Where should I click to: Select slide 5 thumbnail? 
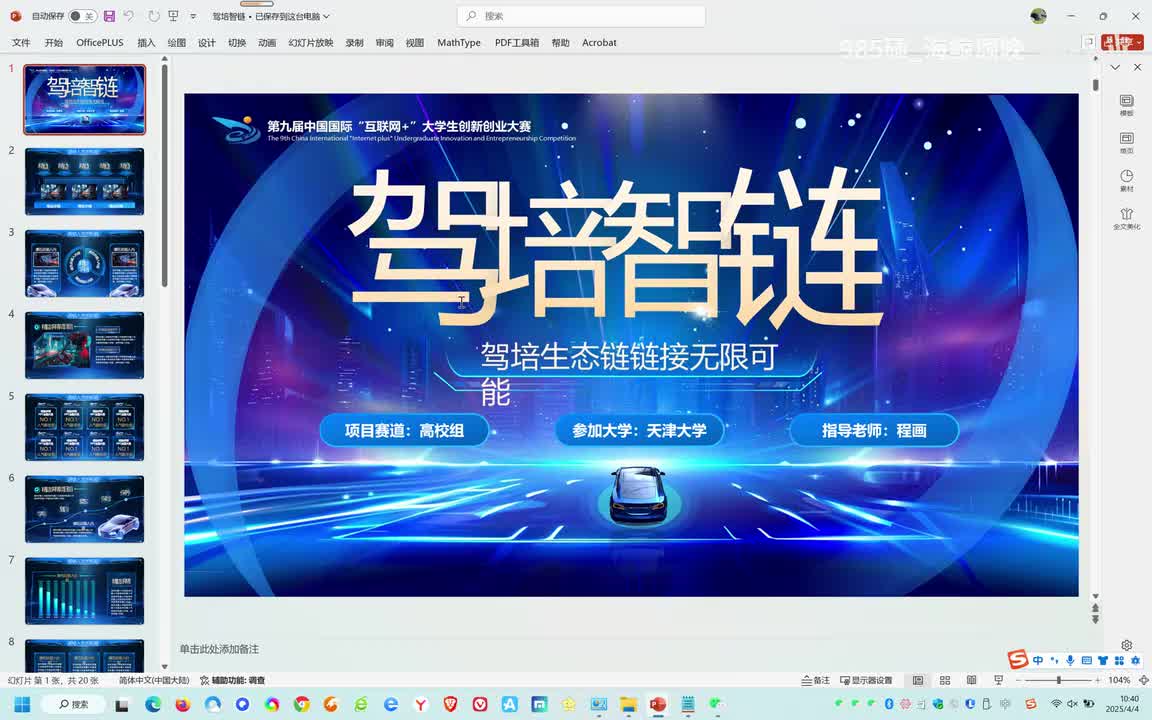84,427
